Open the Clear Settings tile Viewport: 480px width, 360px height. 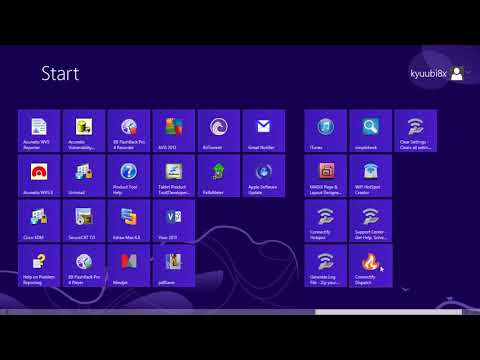(415, 131)
